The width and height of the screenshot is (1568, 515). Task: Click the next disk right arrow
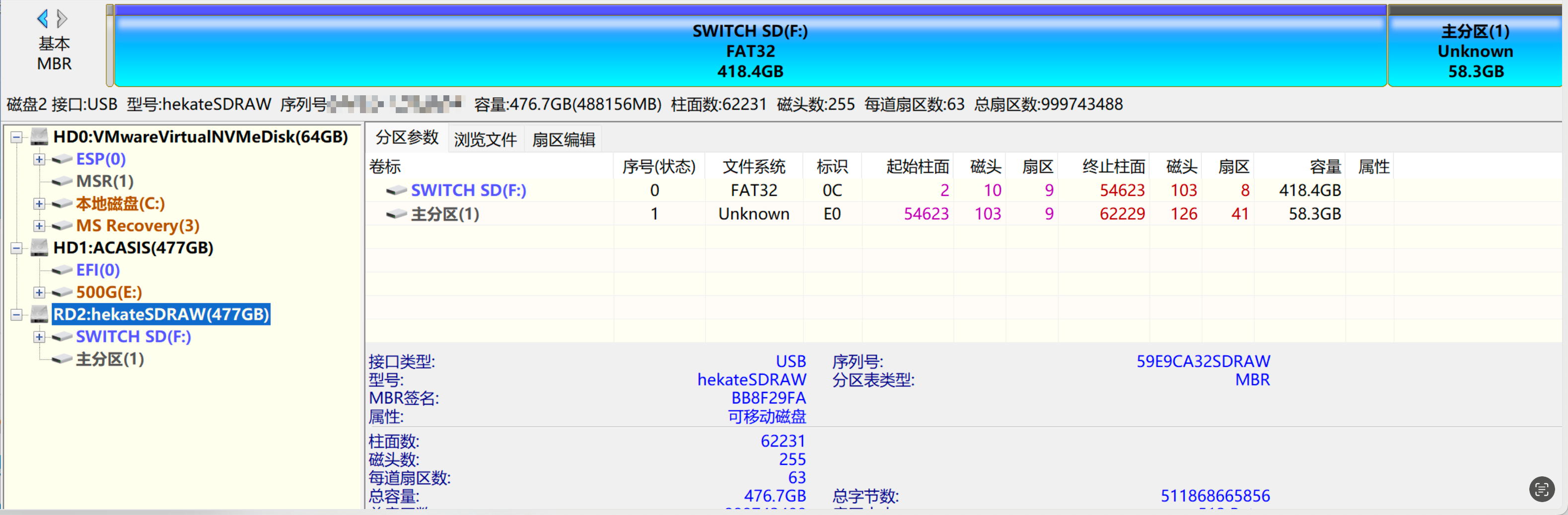tap(62, 19)
